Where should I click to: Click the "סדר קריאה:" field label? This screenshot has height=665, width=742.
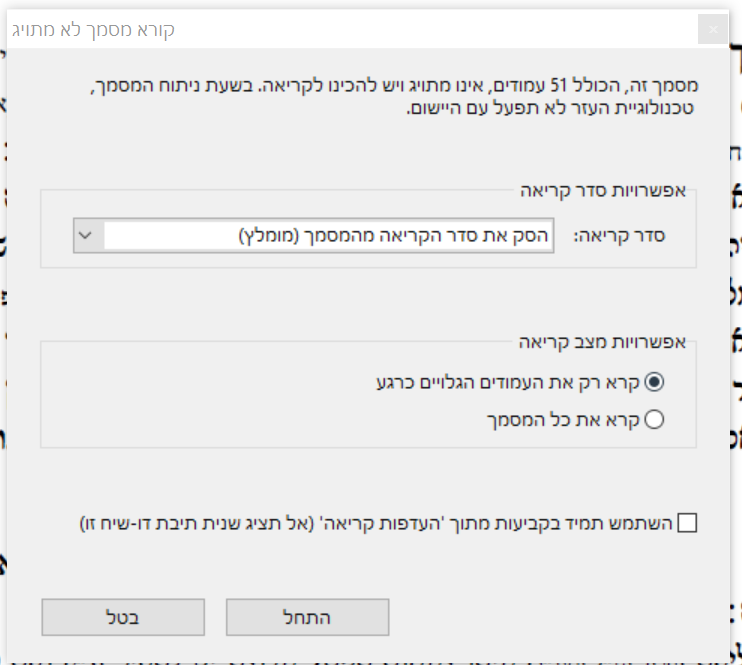pyautogui.click(x=634, y=237)
